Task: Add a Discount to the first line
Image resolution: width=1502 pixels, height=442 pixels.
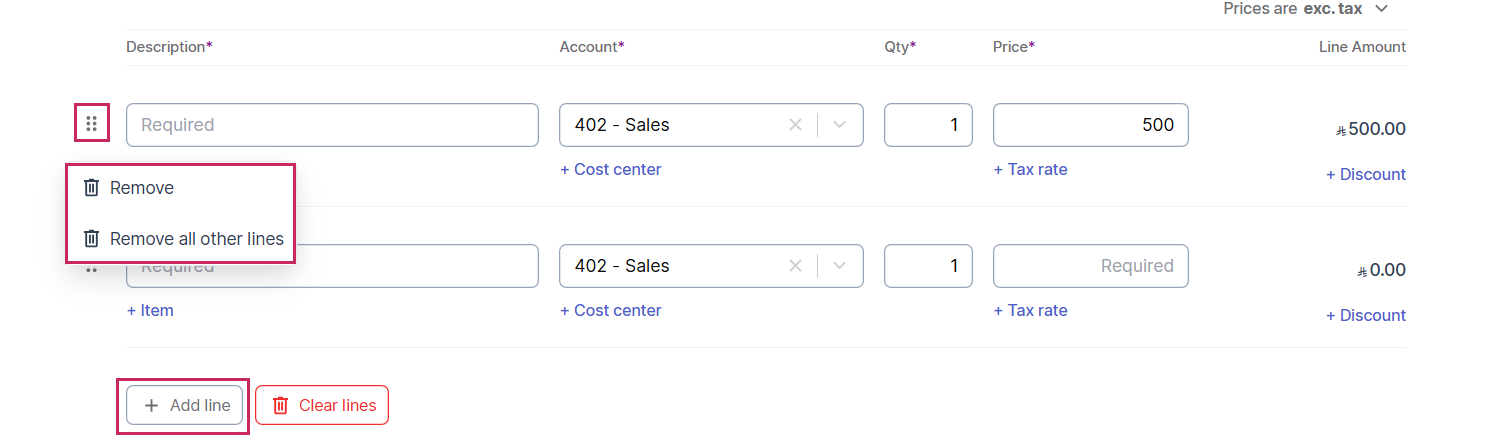Action: coord(1365,175)
